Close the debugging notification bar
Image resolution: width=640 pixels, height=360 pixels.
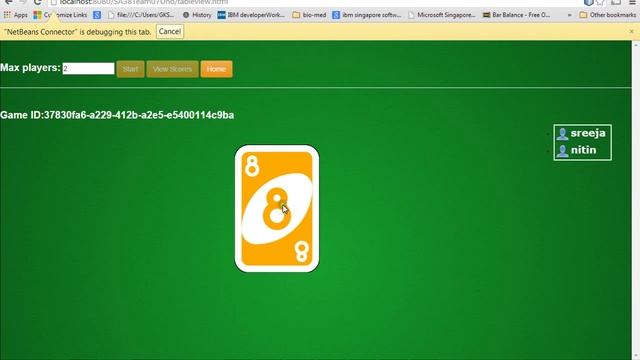631,31
